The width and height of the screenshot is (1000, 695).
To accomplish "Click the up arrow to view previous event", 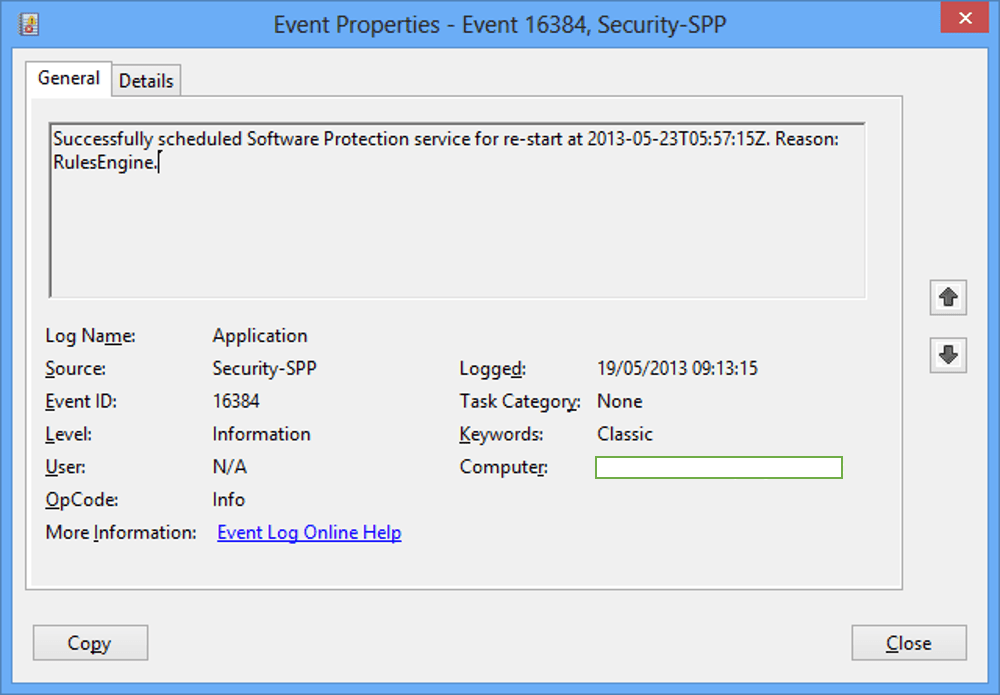I will [x=947, y=297].
